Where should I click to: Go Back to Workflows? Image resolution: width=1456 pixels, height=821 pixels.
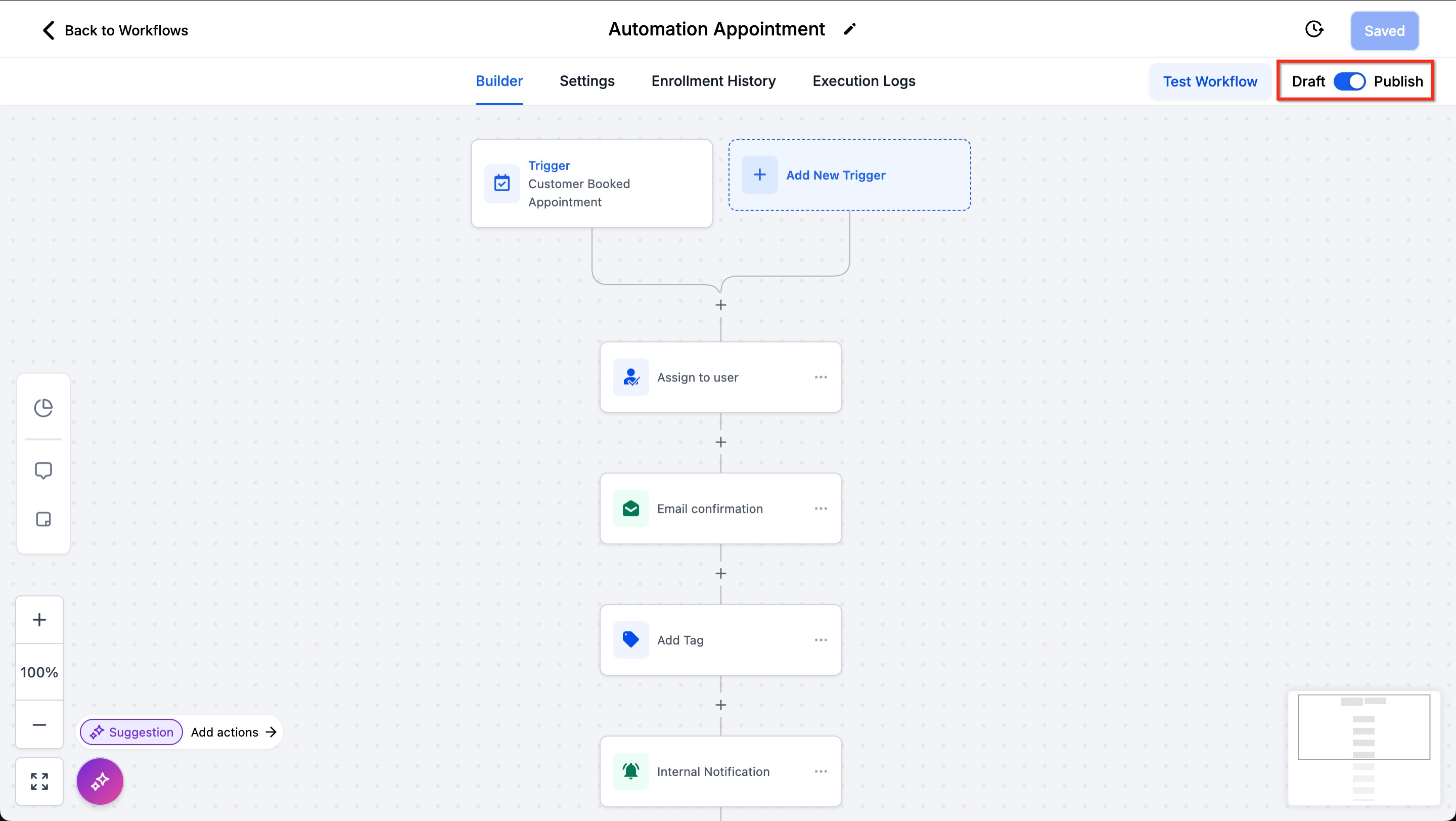coord(115,30)
